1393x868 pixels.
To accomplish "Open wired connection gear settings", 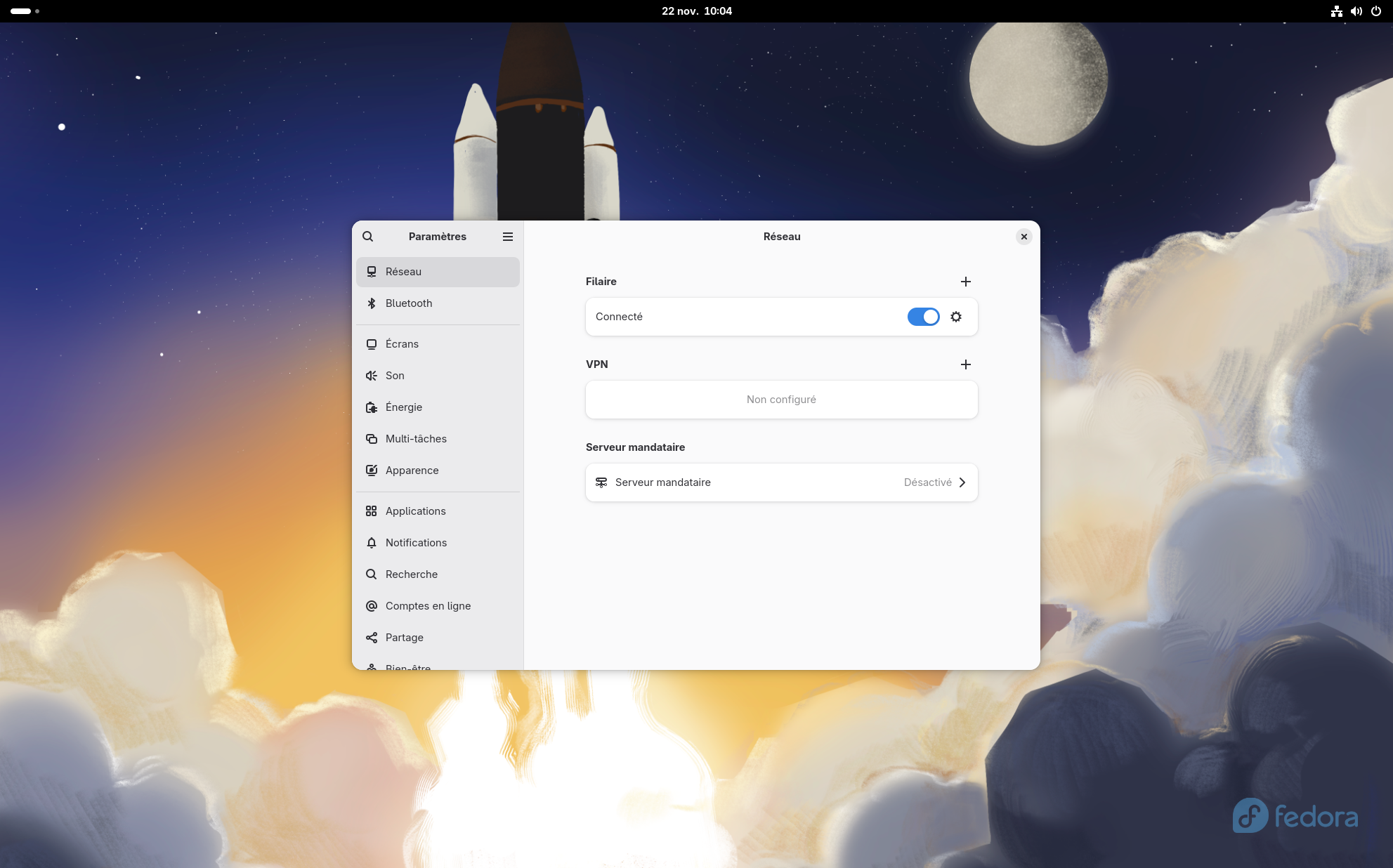I will coord(956,317).
